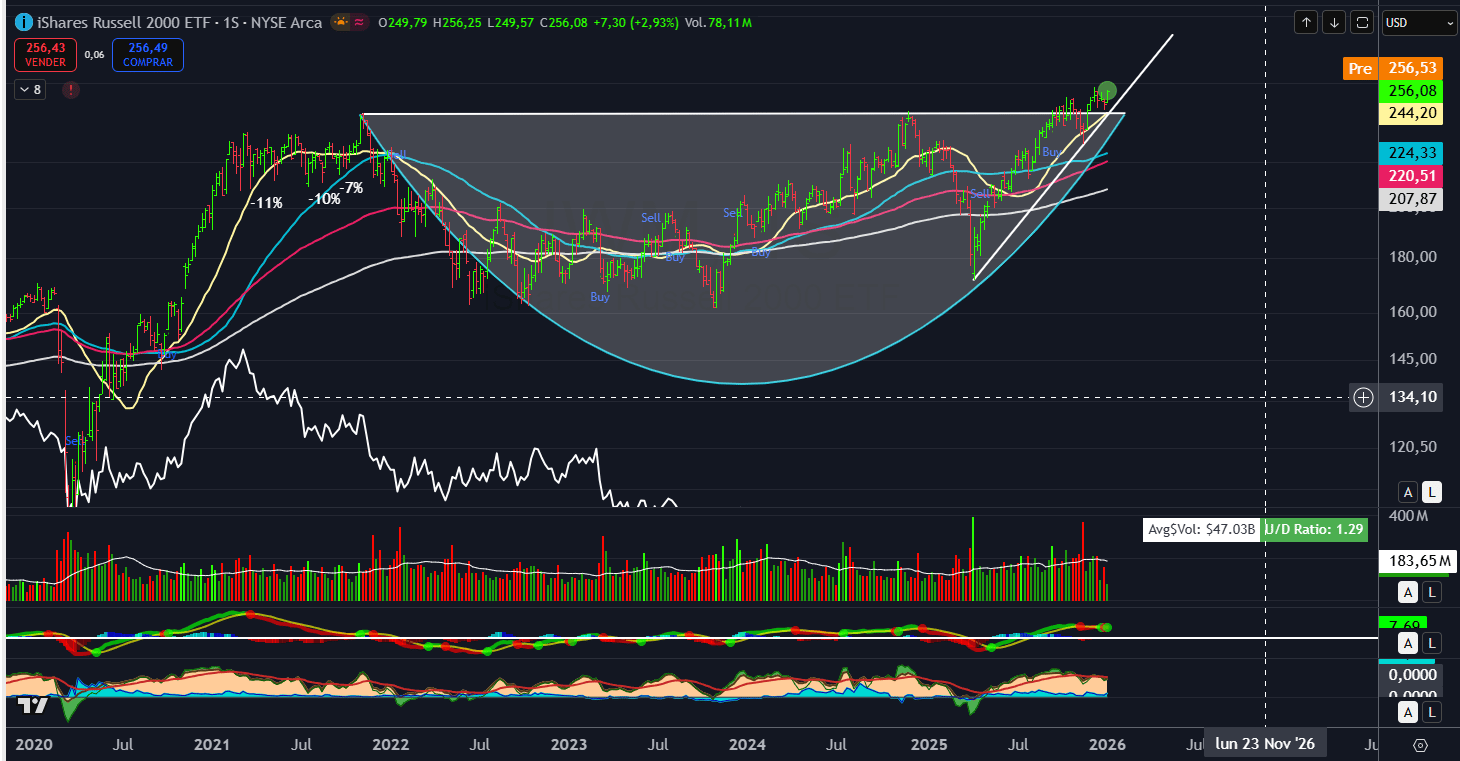
Task: Click the lun 23 Nov '26 date label
Action: tap(1266, 744)
